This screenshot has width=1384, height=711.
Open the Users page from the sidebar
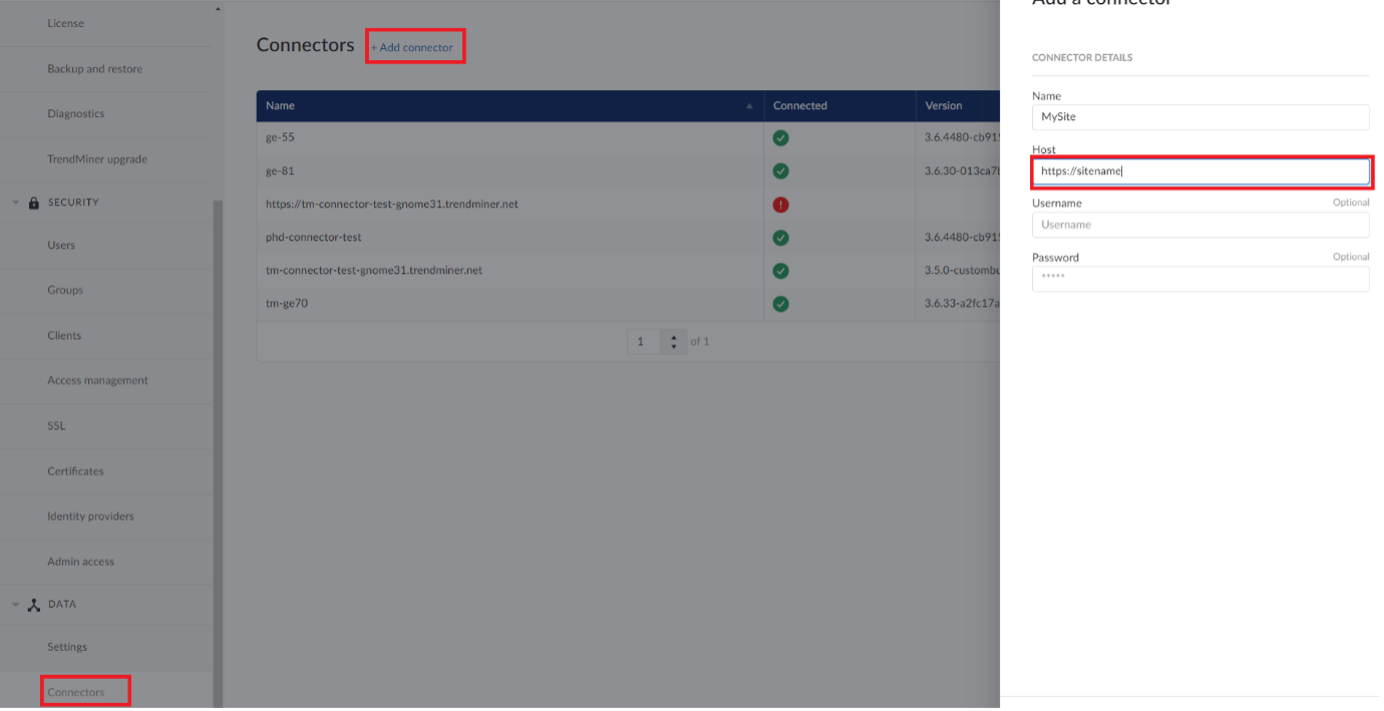[62, 244]
